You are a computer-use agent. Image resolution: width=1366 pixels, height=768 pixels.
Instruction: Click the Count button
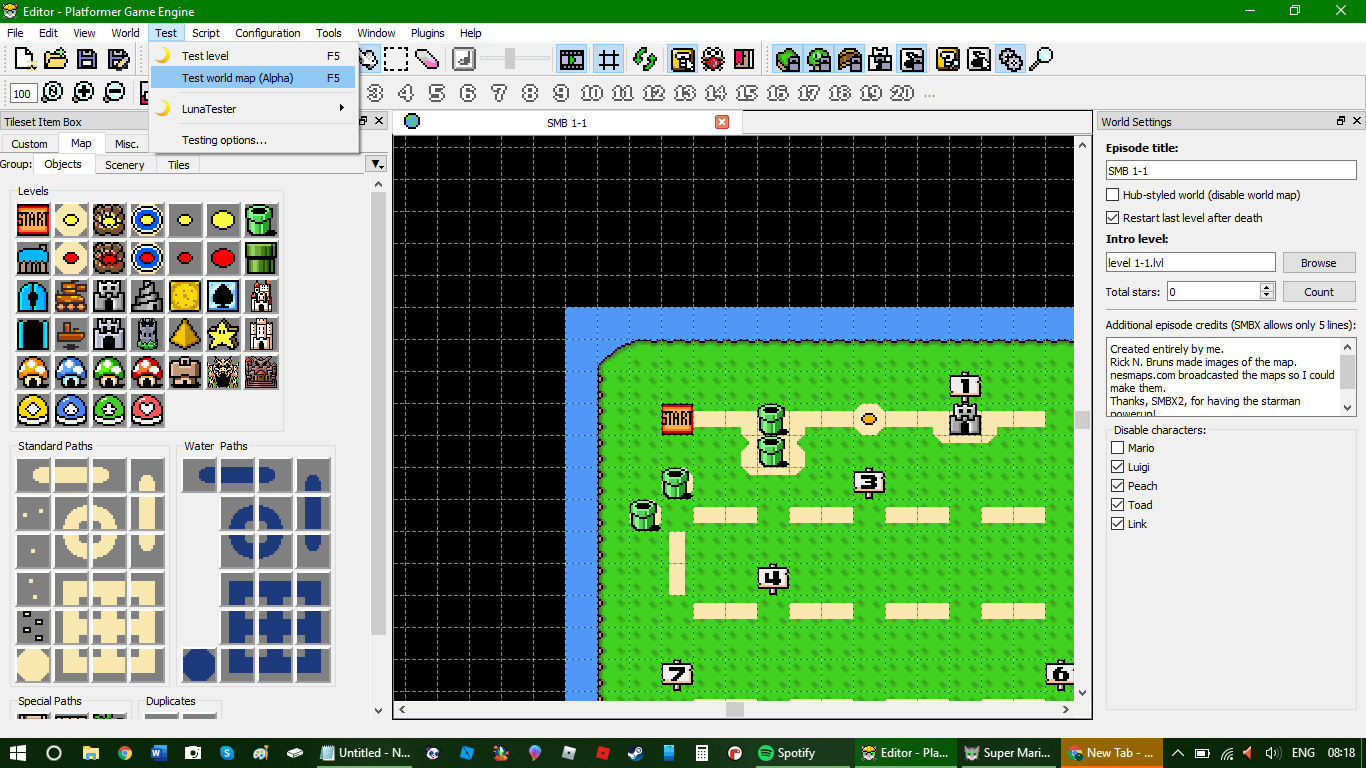coord(1318,292)
